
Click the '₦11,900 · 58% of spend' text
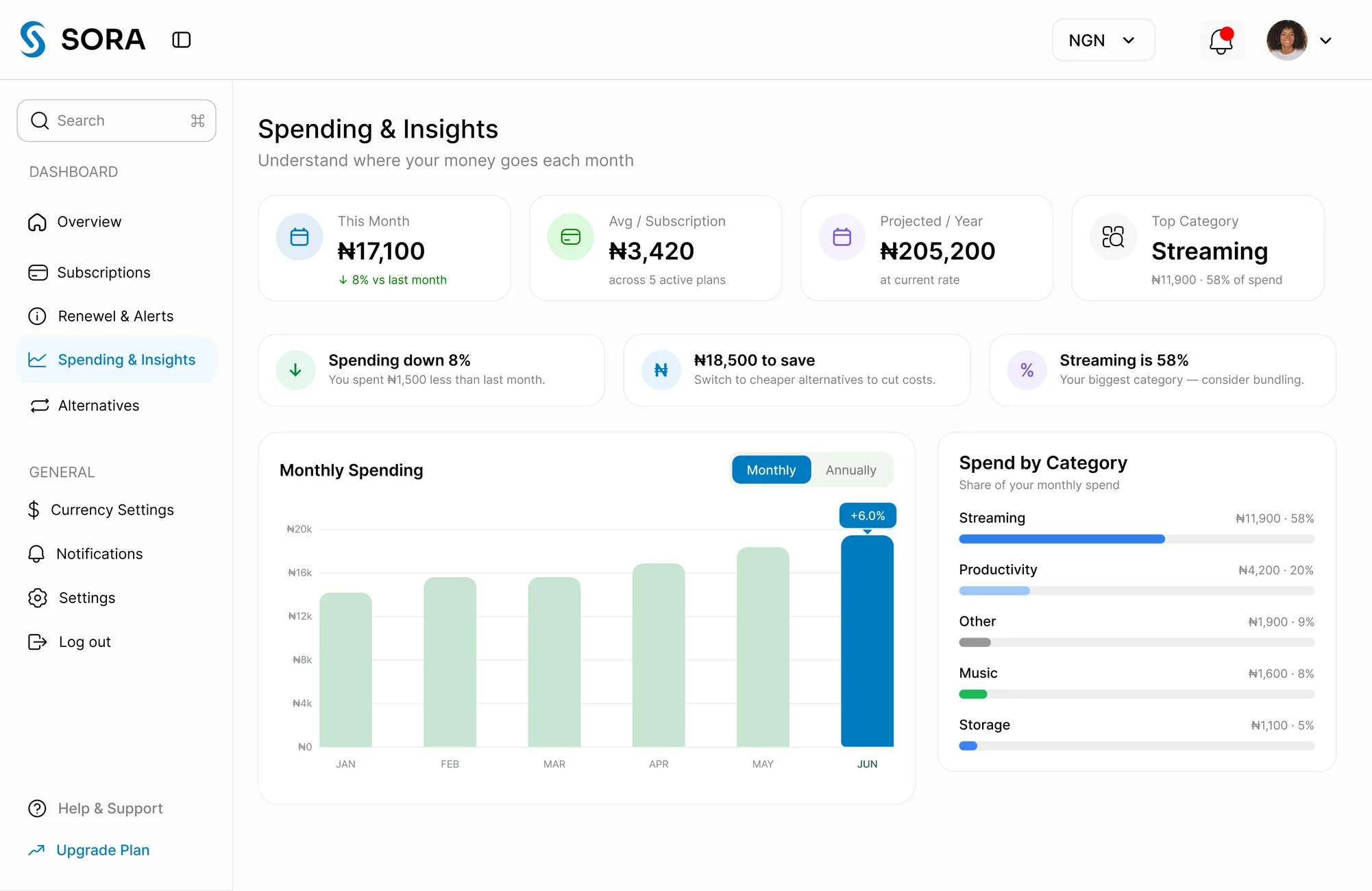1216,280
